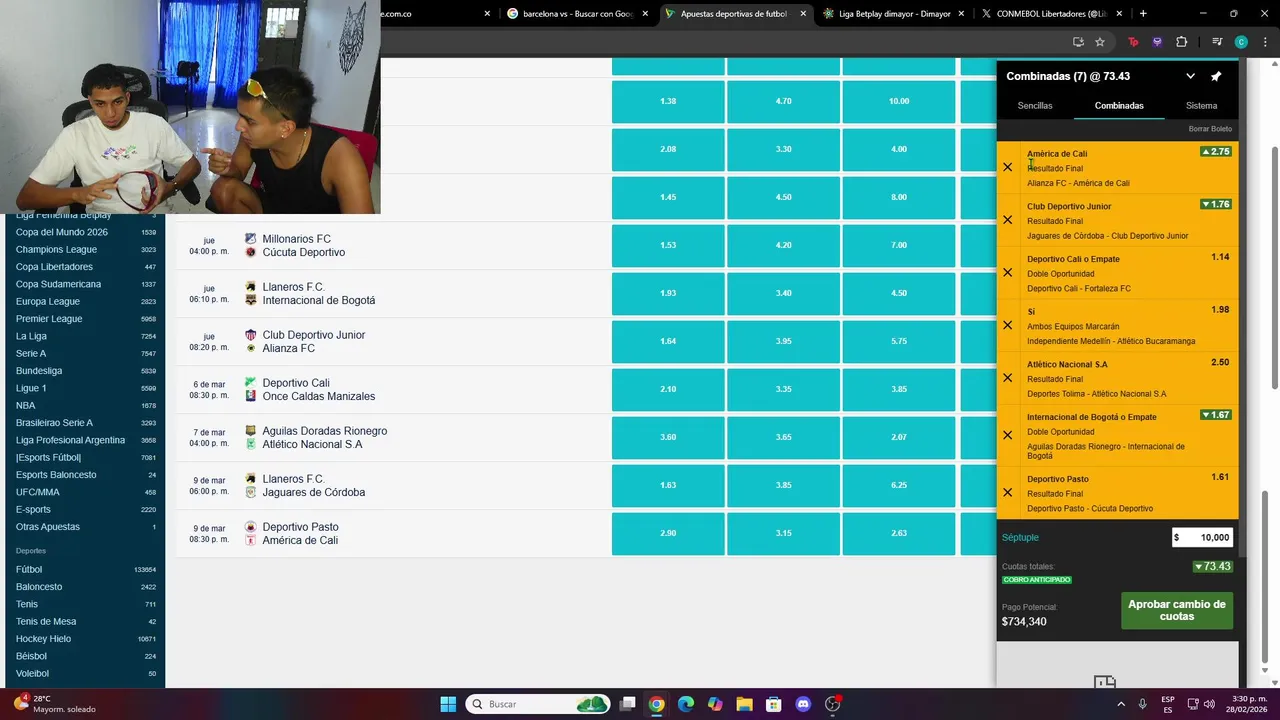The image size is (1280, 720).
Task: Open Discord from the taskbar
Action: click(x=802, y=704)
